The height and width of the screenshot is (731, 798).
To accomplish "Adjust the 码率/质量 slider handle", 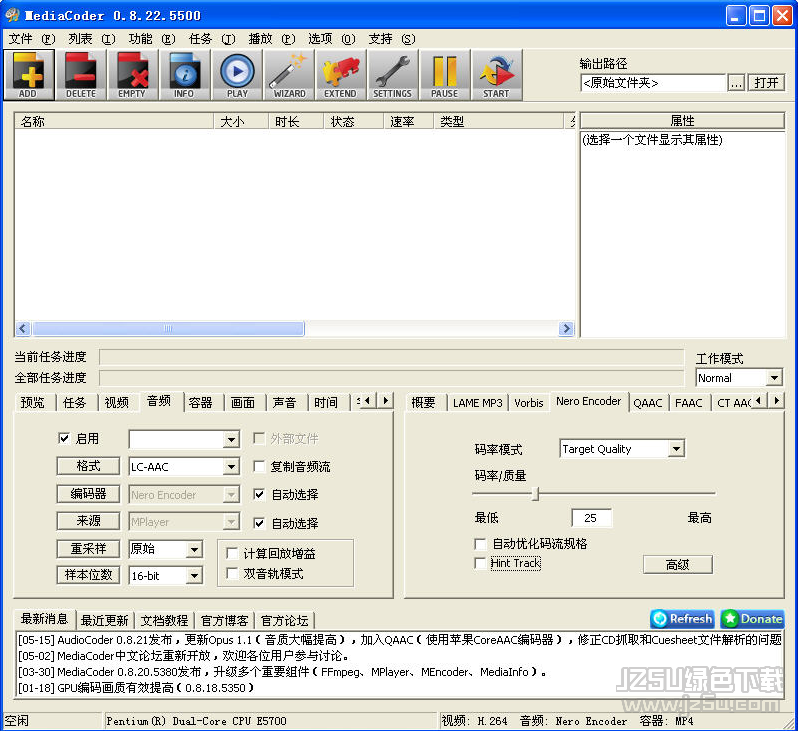I will (535, 493).
